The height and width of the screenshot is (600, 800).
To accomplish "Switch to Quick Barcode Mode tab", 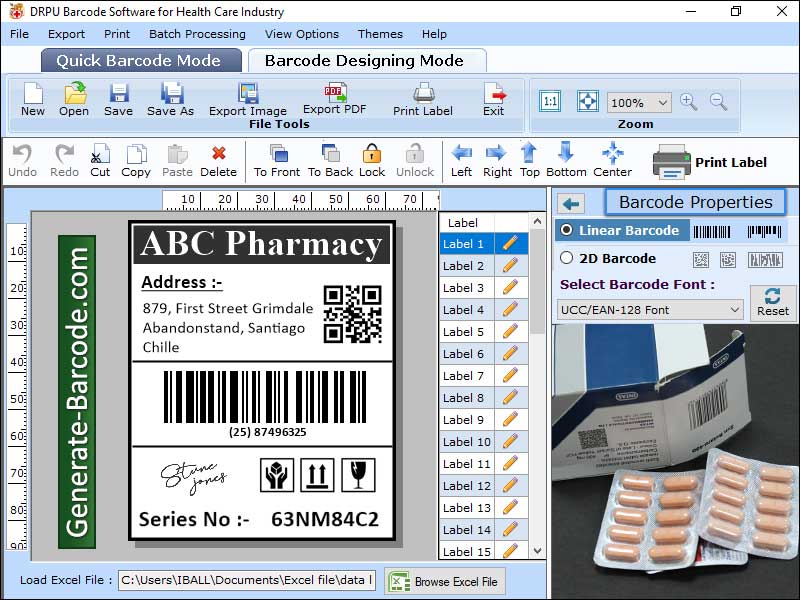I will (x=141, y=60).
